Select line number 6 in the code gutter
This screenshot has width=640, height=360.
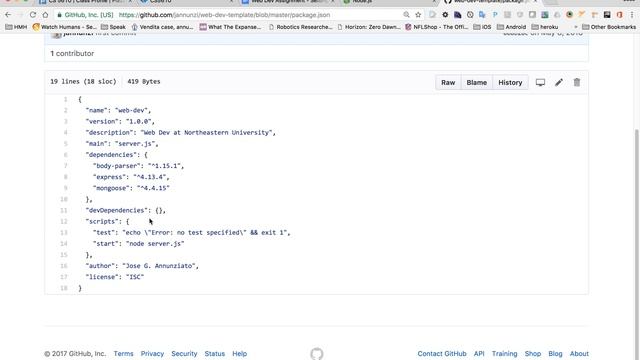tap(65, 155)
